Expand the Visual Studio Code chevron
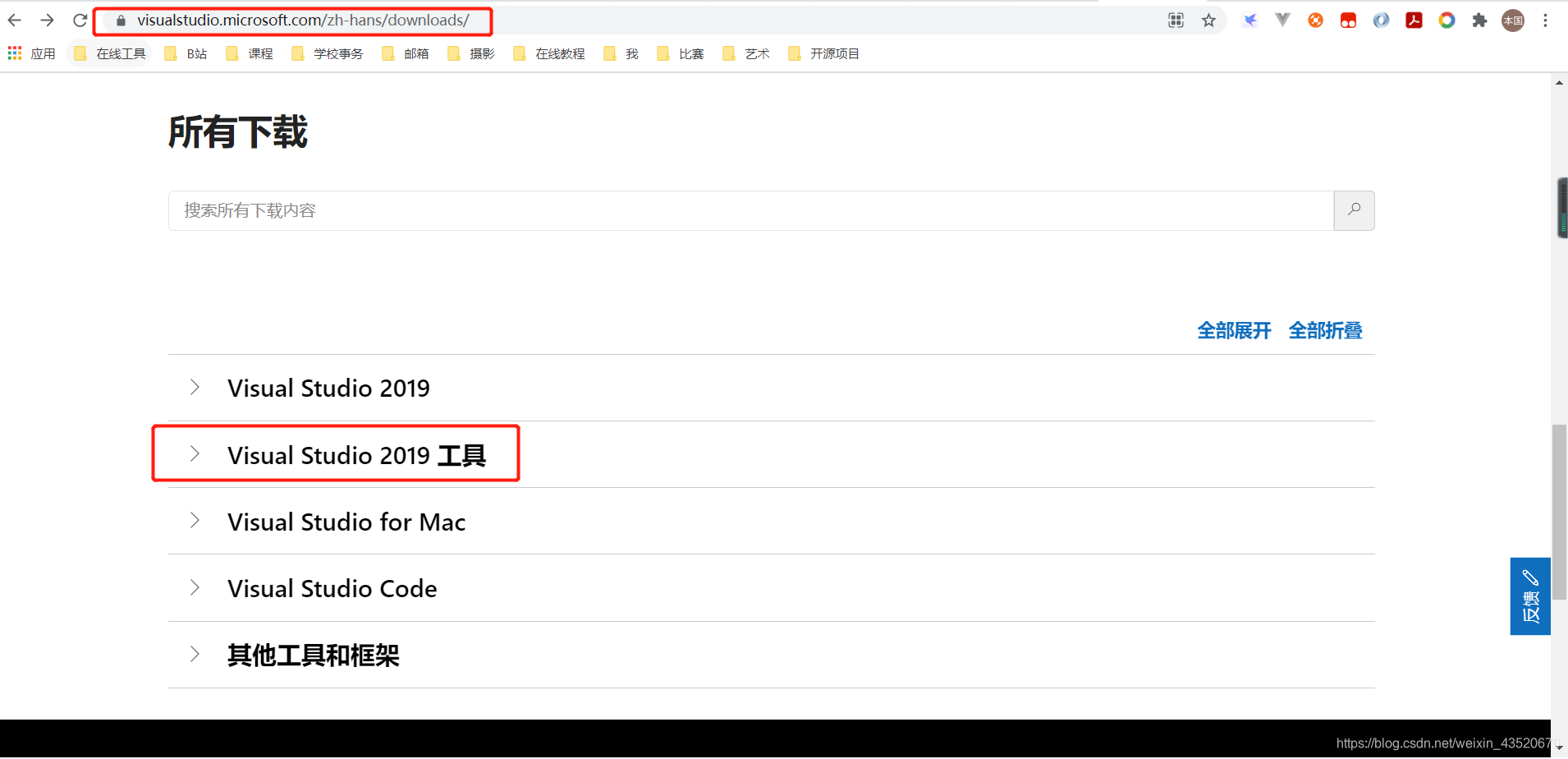Viewport: 1568px width, 759px height. pos(195,587)
